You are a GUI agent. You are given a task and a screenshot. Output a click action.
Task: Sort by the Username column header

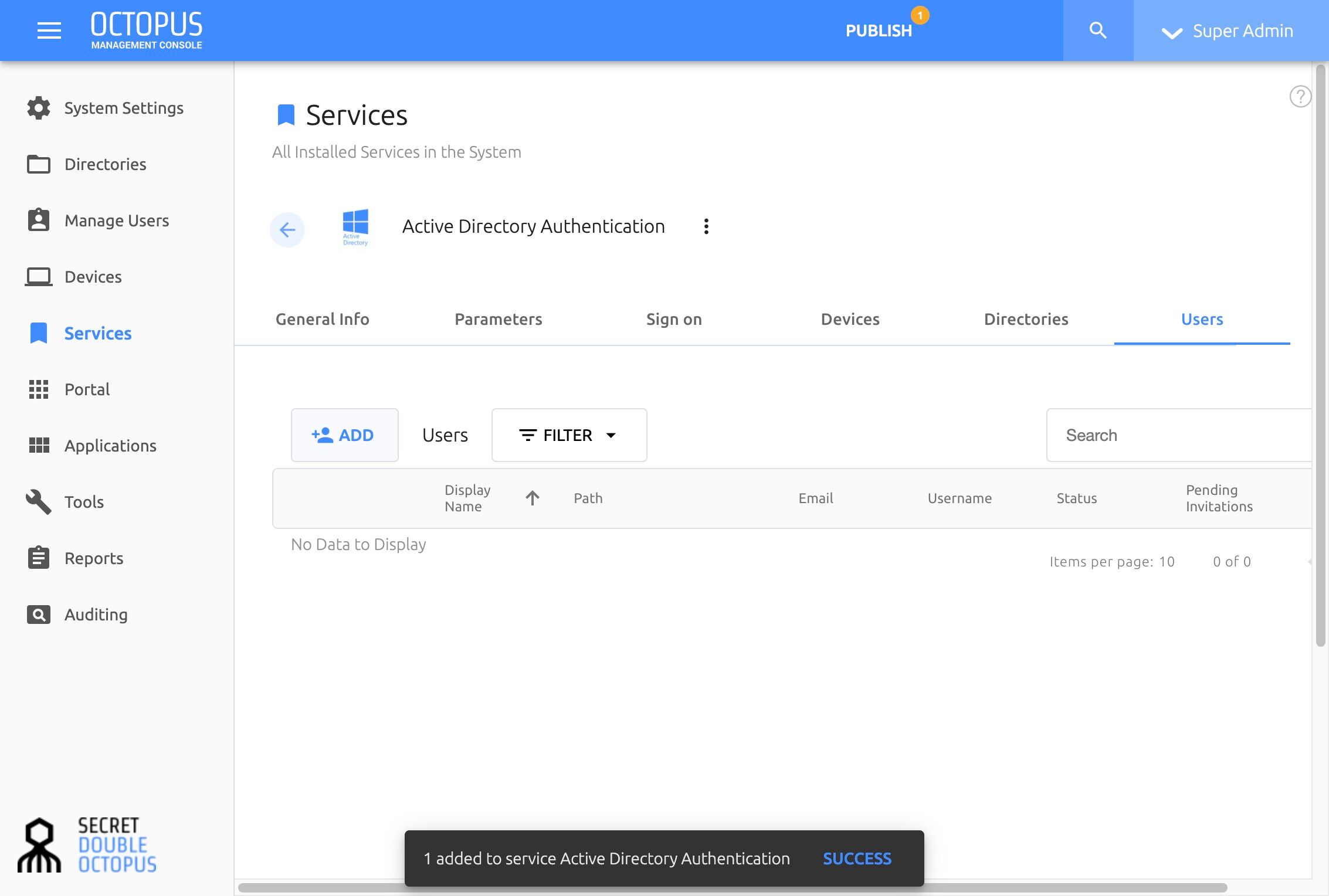pyautogui.click(x=960, y=498)
